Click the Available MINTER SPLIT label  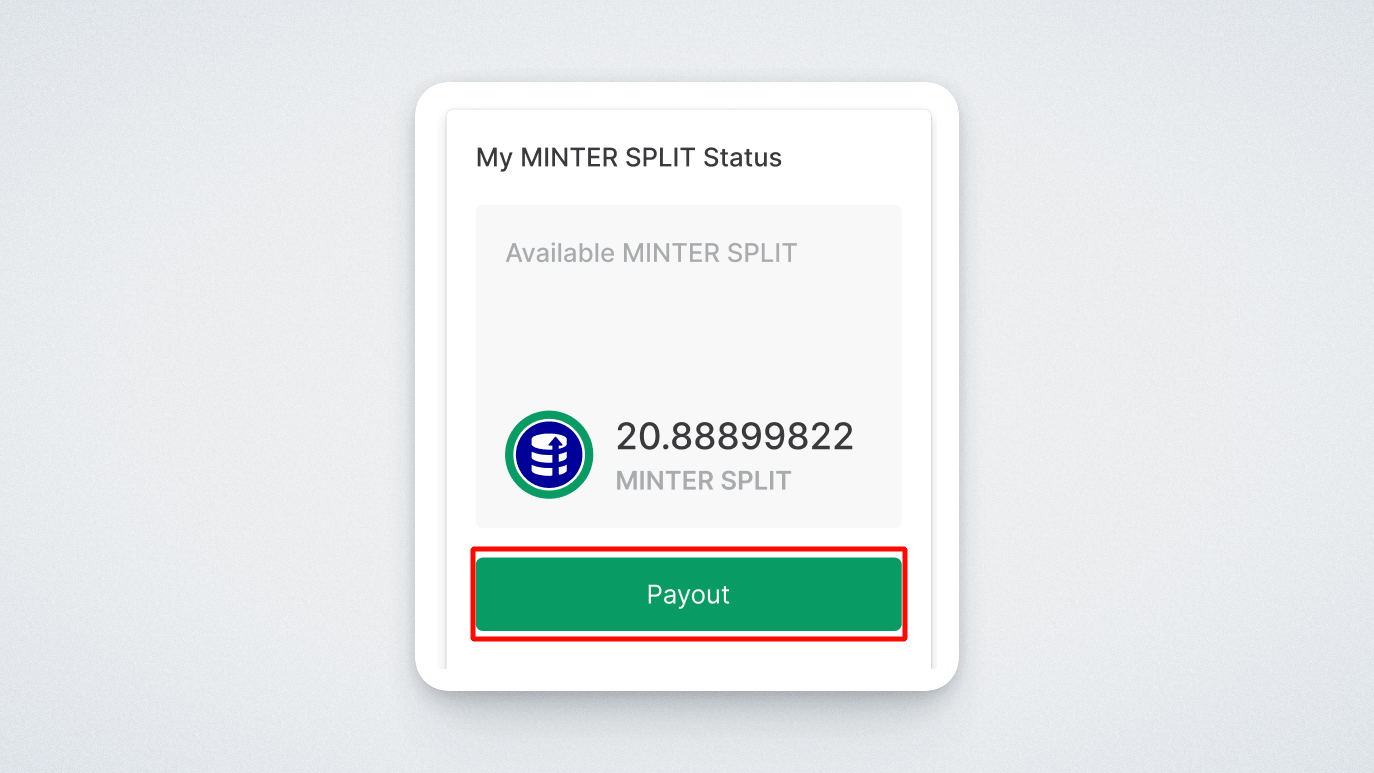651,253
